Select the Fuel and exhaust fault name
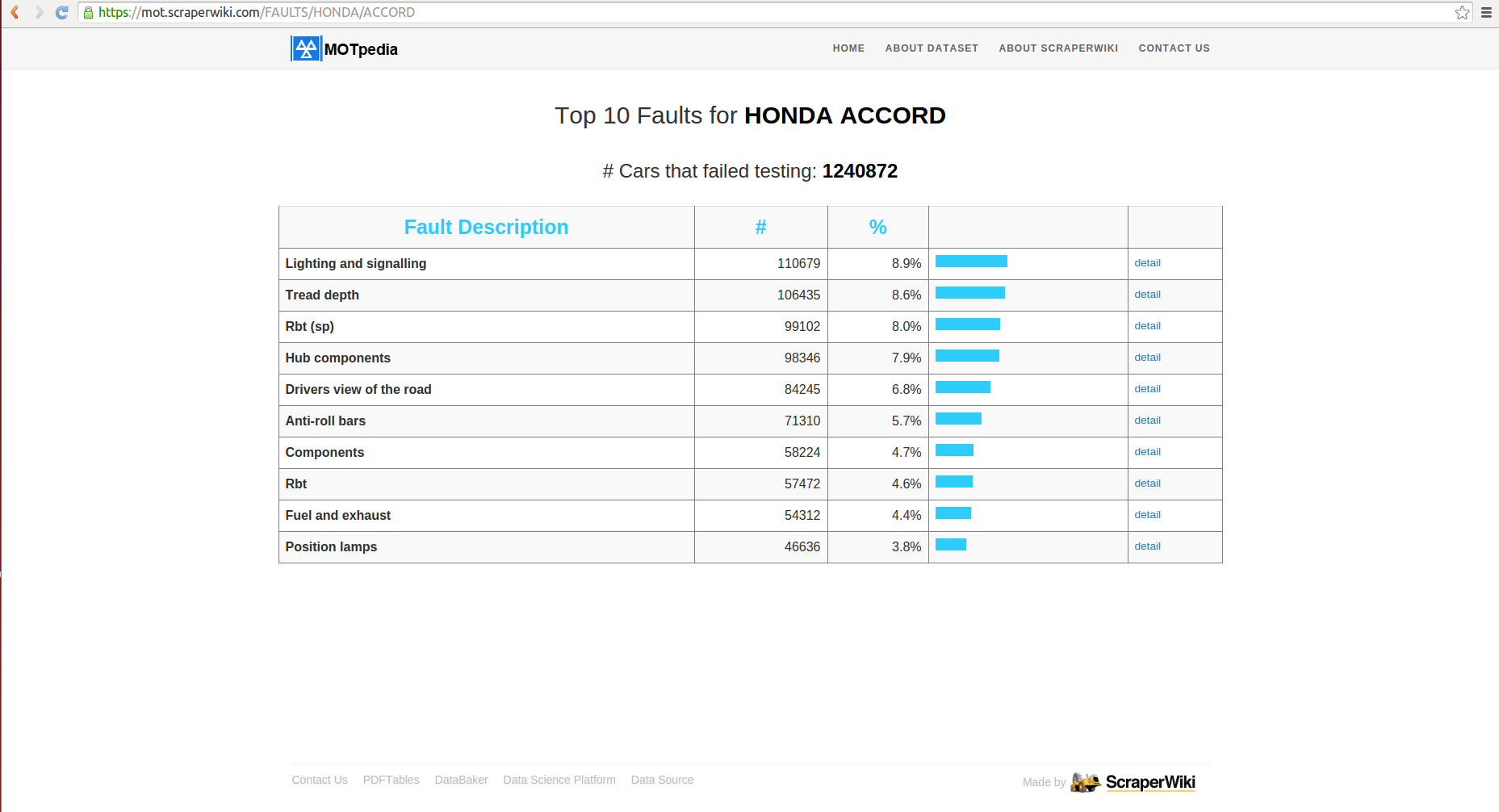Image resolution: width=1499 pixels, height=812 pixels. [x=337, y=515]
